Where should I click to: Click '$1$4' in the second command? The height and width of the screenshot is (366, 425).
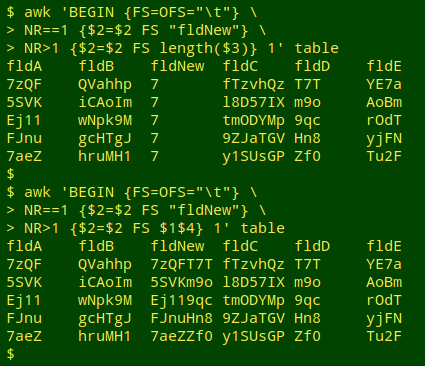177,228
